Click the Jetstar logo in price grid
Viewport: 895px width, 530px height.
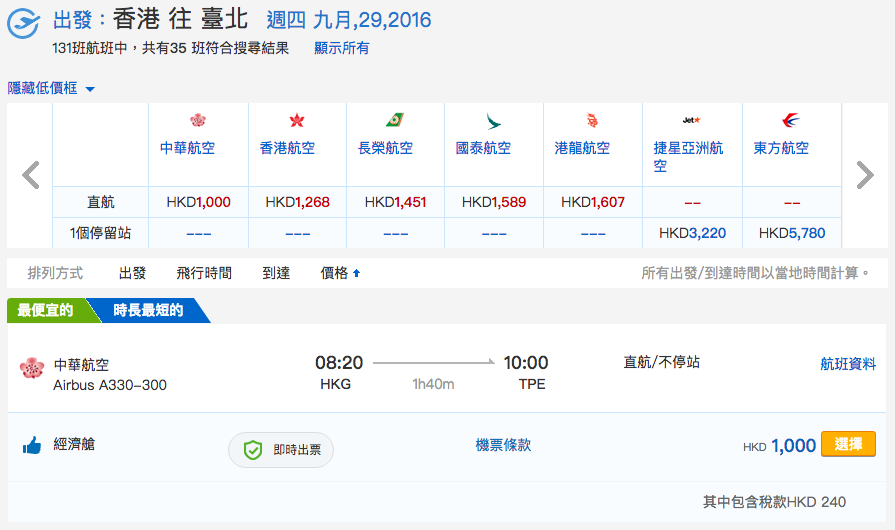pyautogui.click(x=691, y=120)
